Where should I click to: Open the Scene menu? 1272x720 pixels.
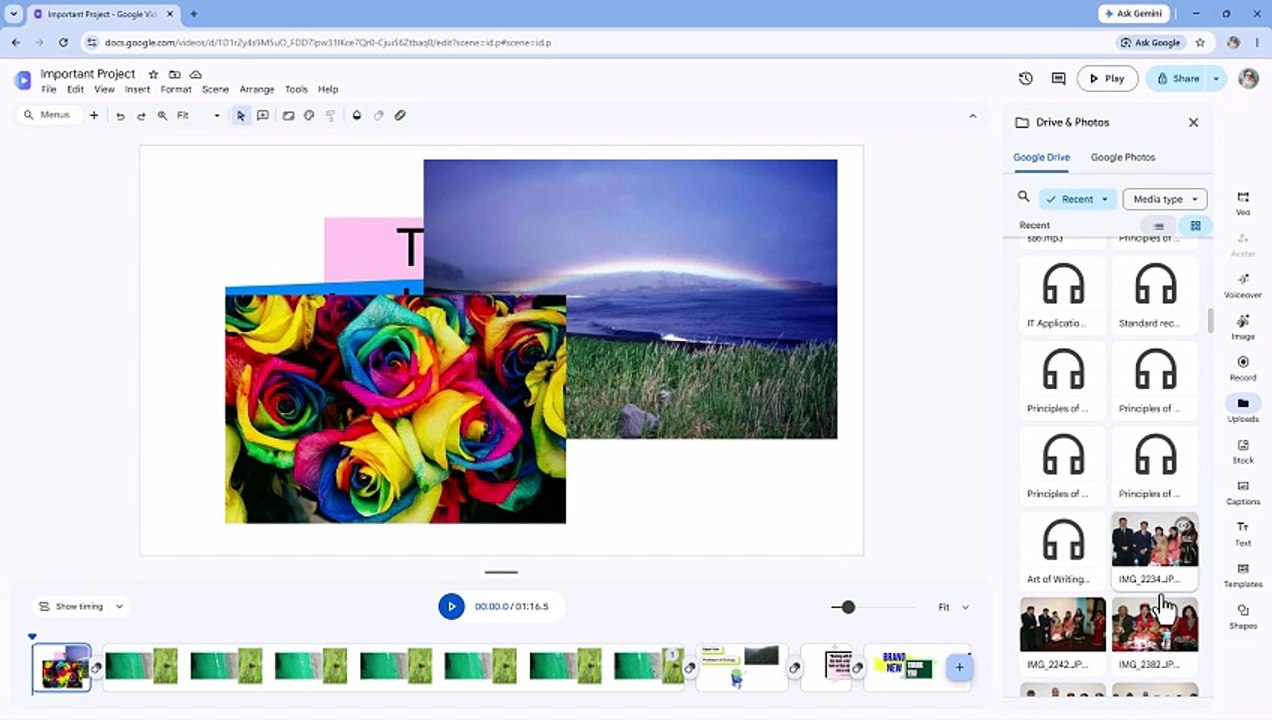(x=215, y=89)
